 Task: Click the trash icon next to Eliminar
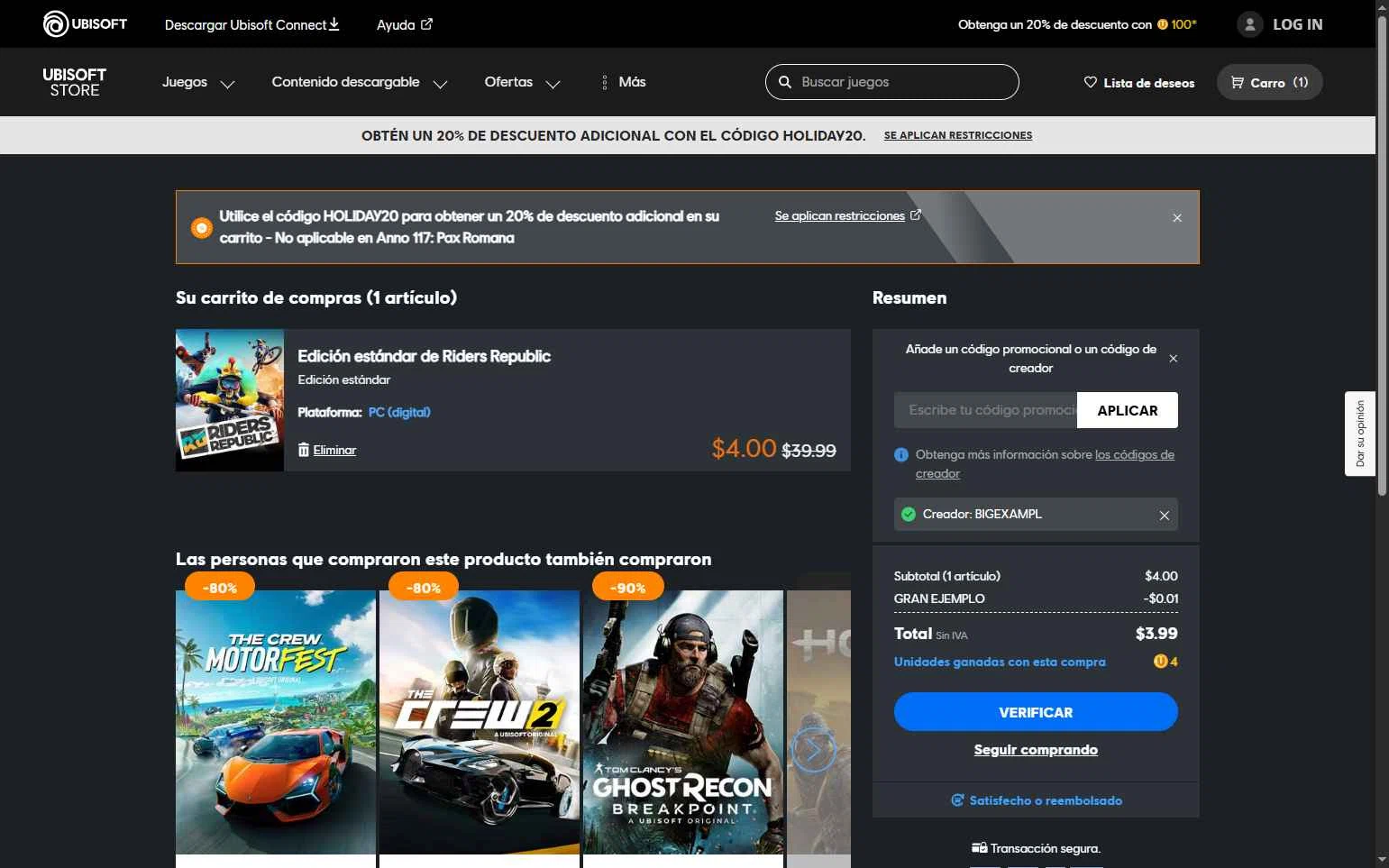[x=304, y=450]
